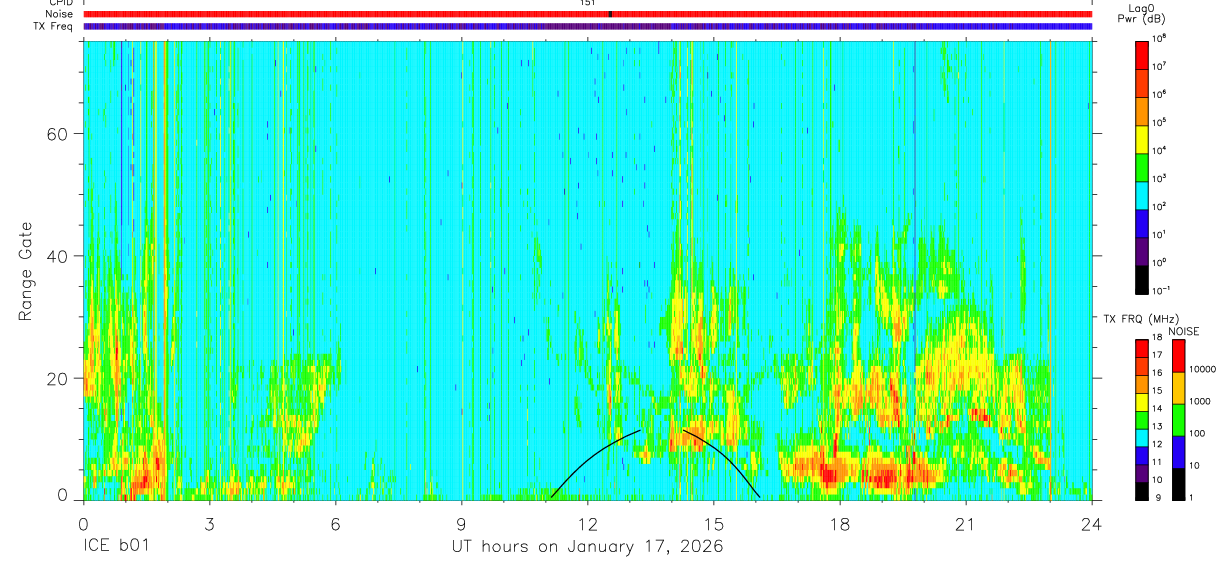
Task: Click x-axis tick label 3
Action: [x=210, y=523]
